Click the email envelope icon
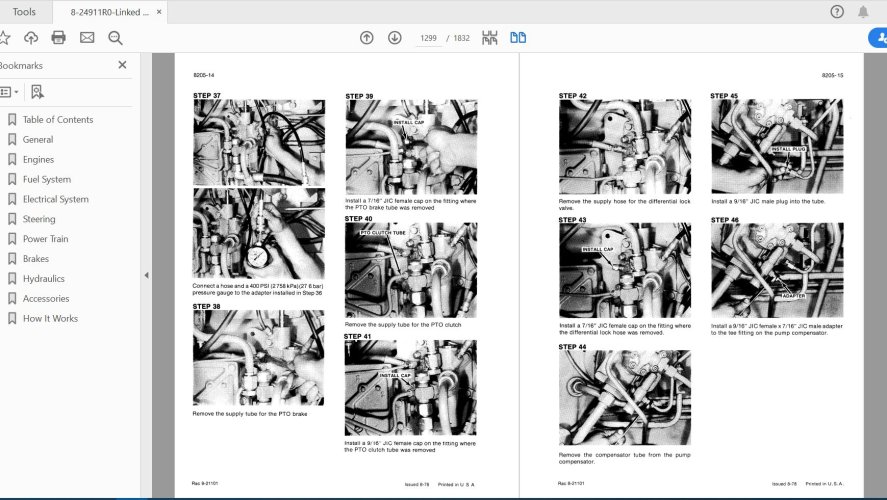 [87, 38]
